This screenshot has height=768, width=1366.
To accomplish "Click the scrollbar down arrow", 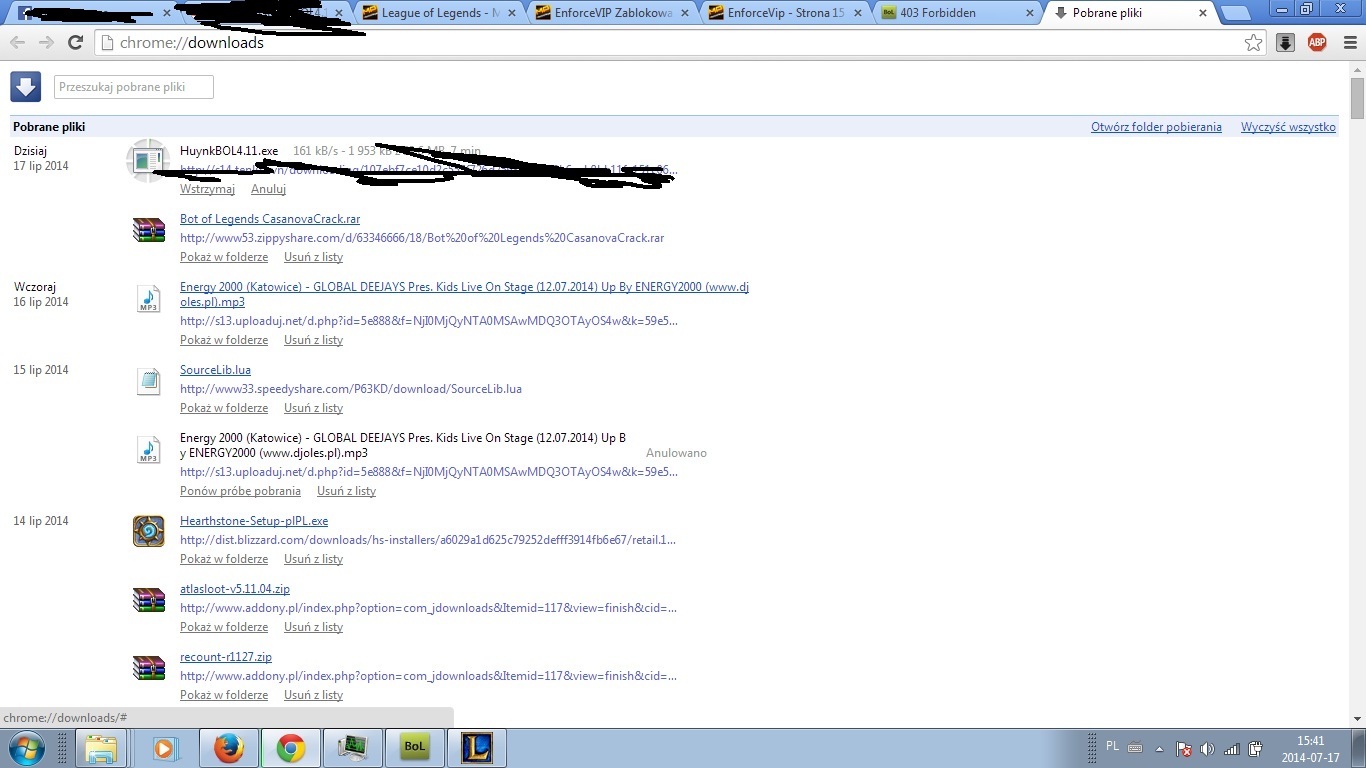I will (x=1357, y=718).
